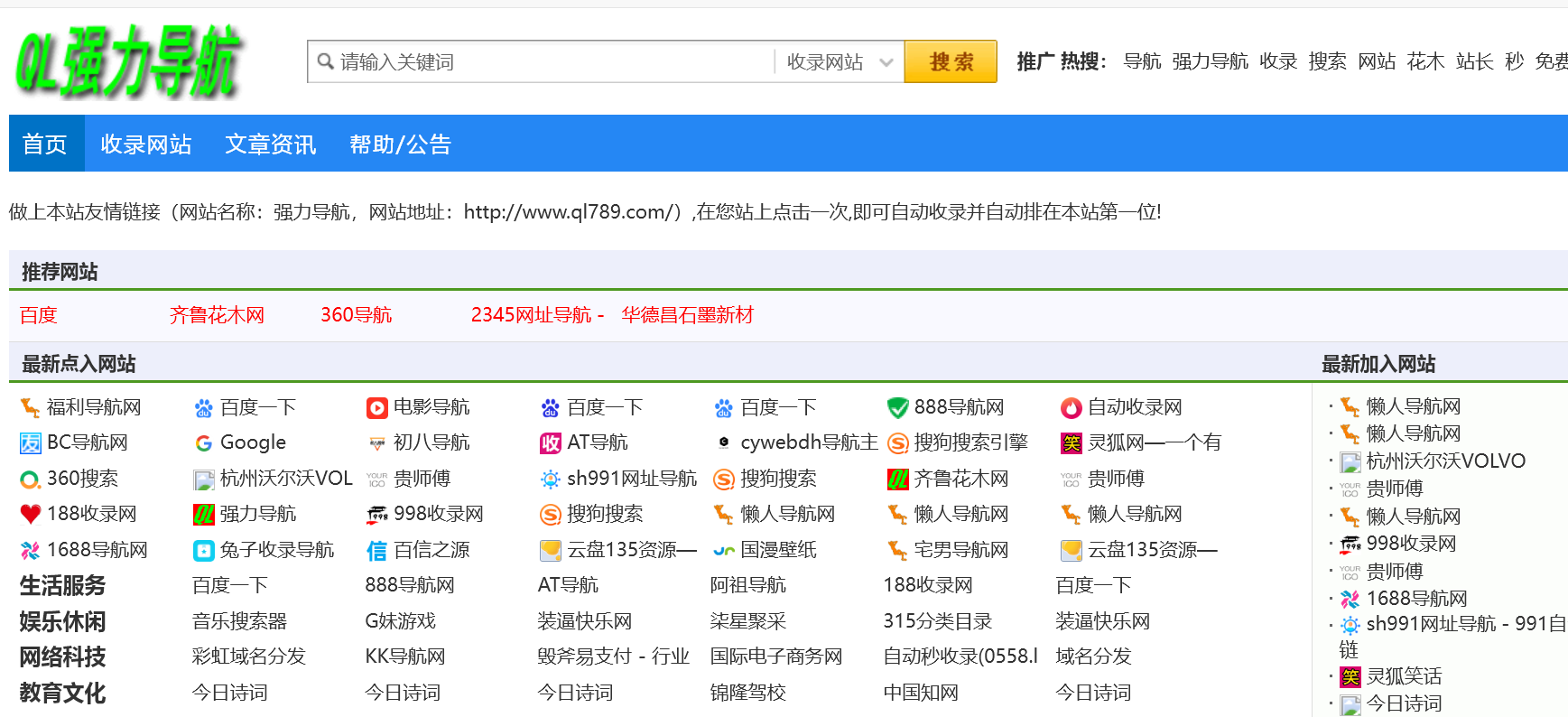The image size is (1568, 717).
Task: Click the 360搜索 ring icon
Action: (30, 480)
